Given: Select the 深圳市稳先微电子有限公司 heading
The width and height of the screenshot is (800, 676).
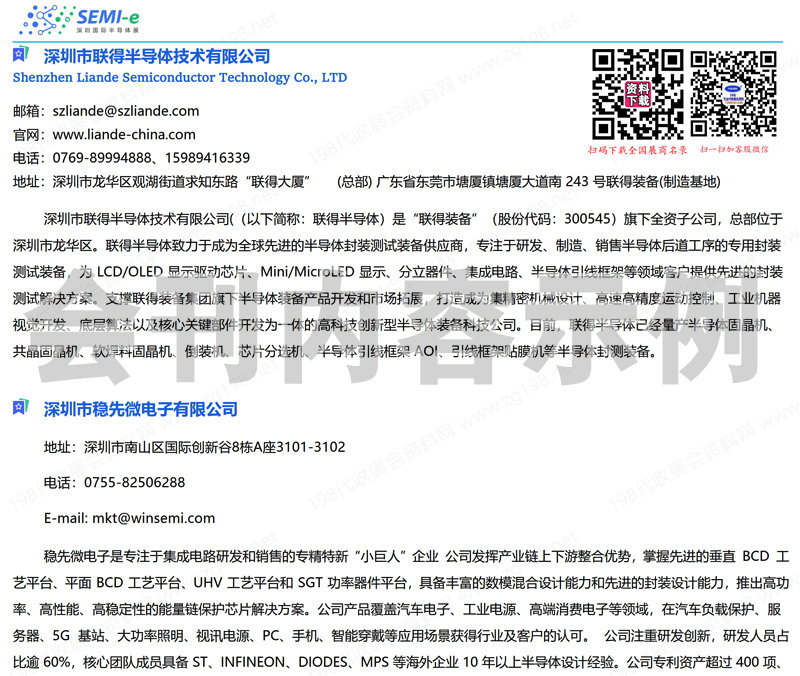Looking at the screenshot, I should tap(141, 409).
